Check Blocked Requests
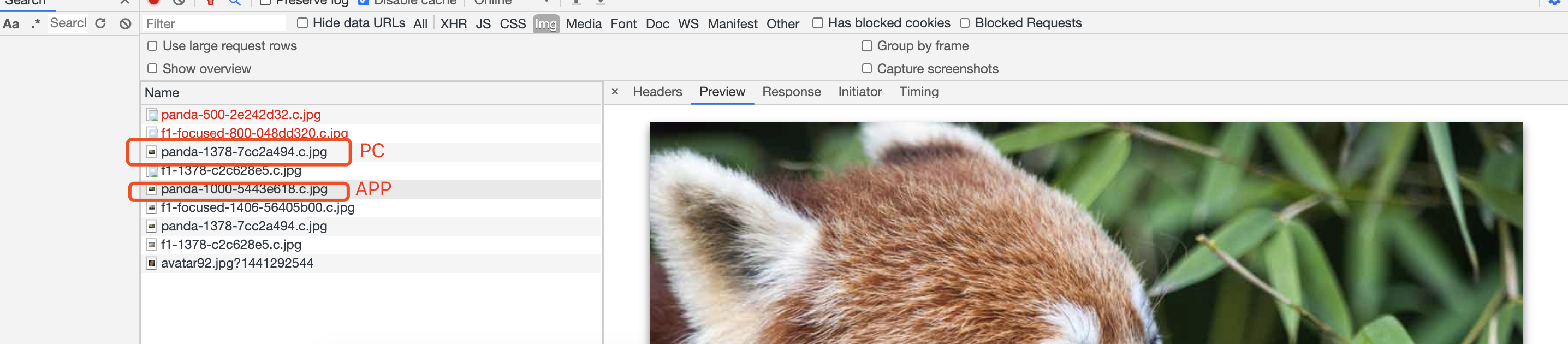Viewport: 1568px width, 344px height. 964,23
